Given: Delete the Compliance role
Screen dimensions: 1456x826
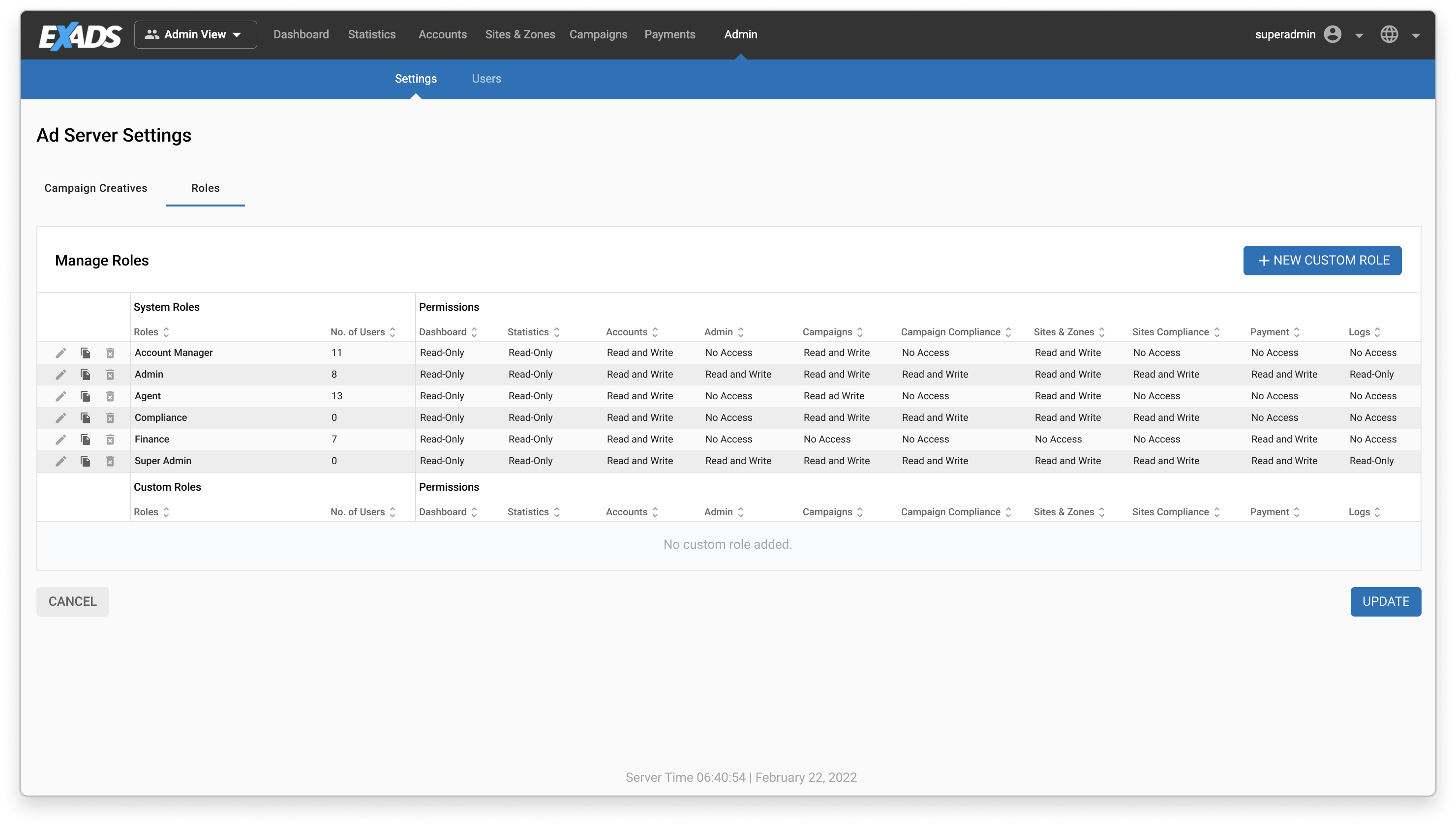Looking at the screenshot, I should click(x=110, y=417).
